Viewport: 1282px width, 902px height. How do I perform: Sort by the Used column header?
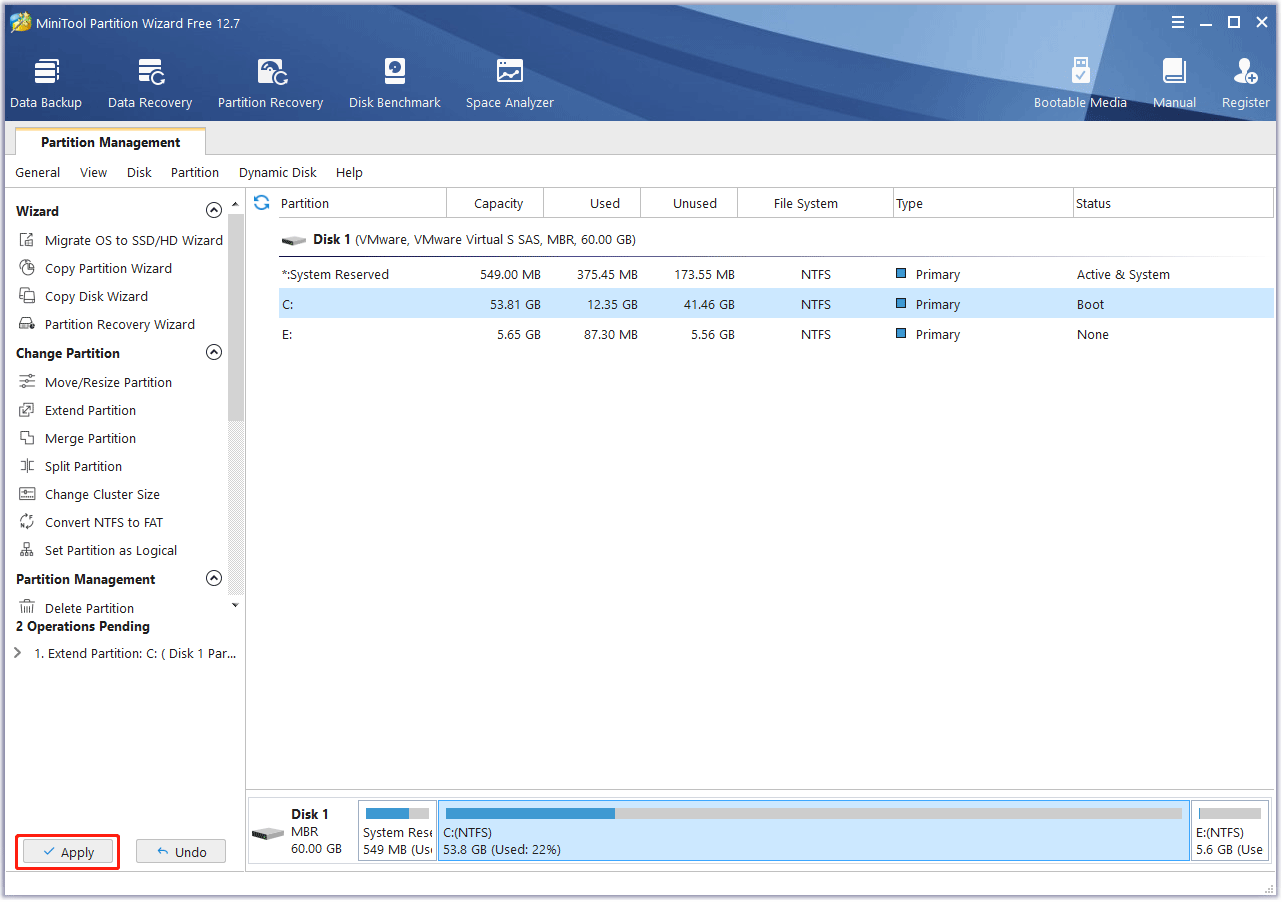click(x=592, y=203)
